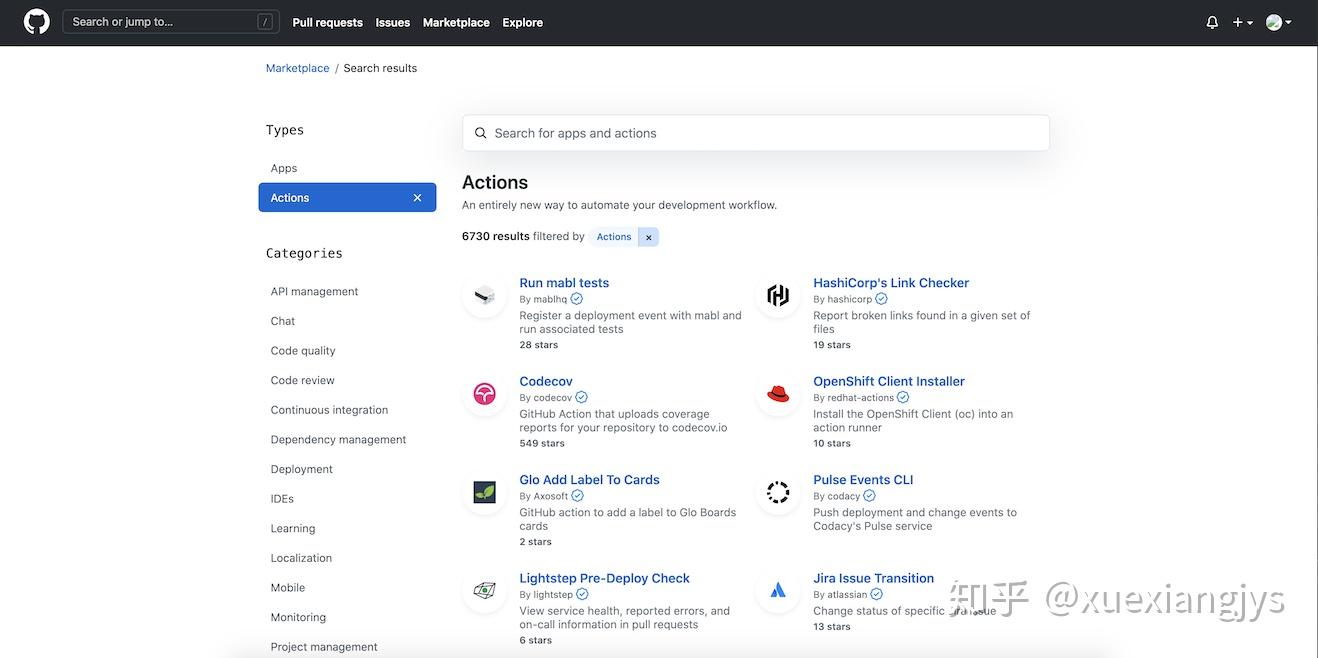Choose the Continuous integration category
The height and width of the screenshot is (658, 1318).
click(329, 410)
